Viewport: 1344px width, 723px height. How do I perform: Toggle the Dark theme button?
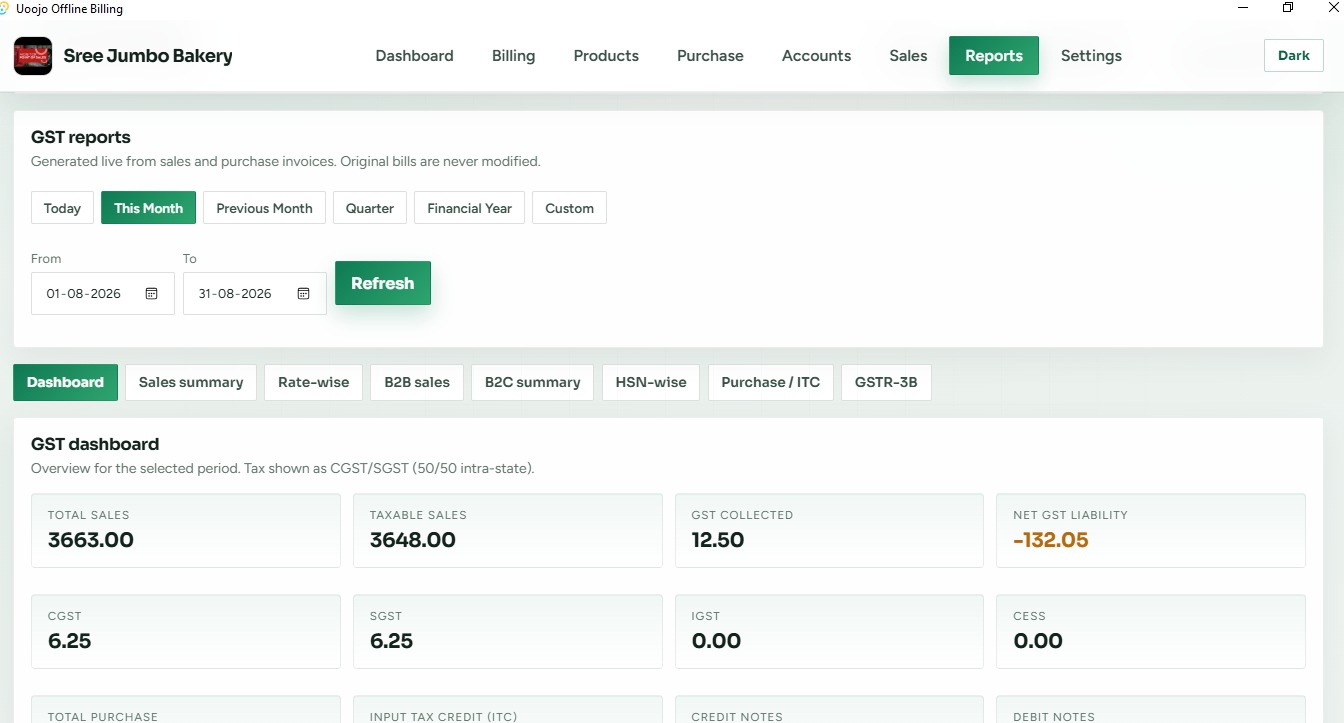[1294, 56]
